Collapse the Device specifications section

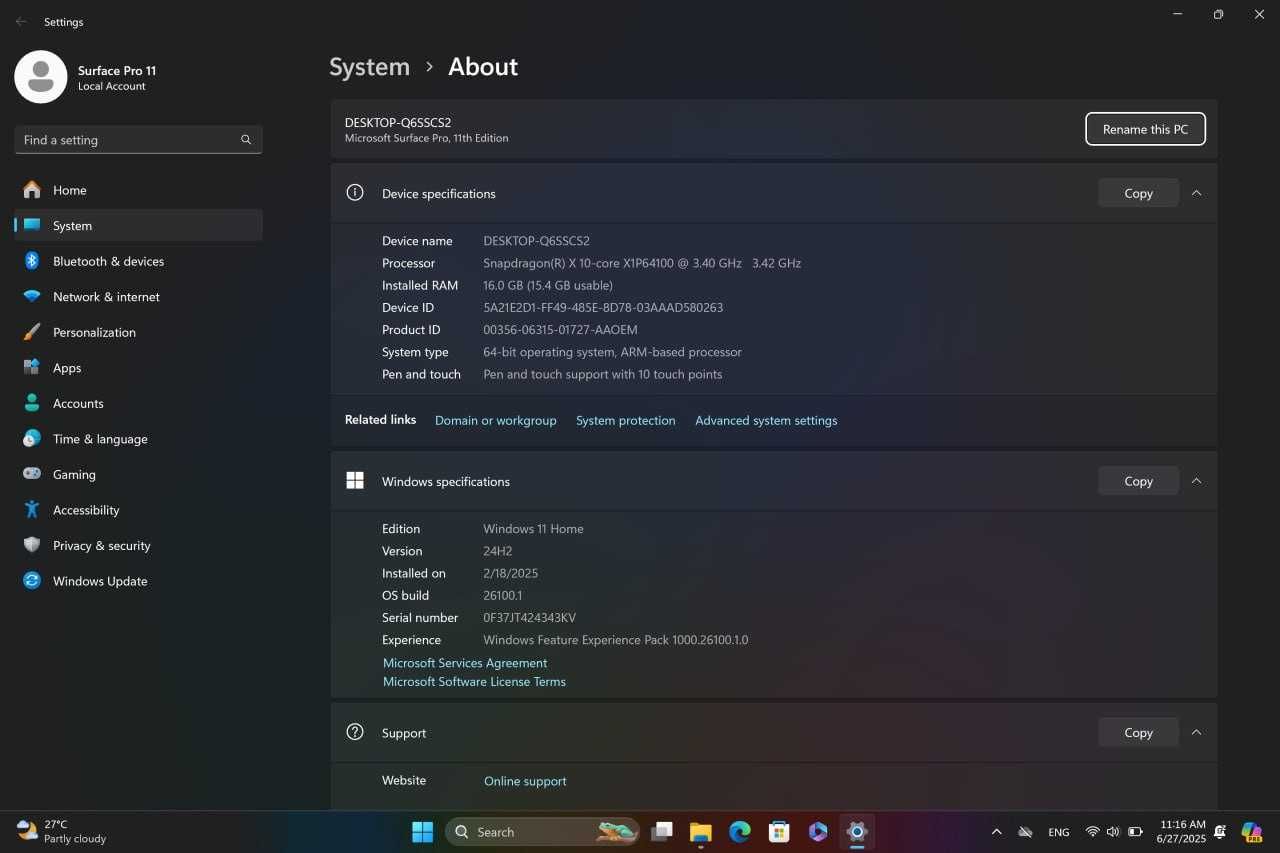(x=1196, y=193)
